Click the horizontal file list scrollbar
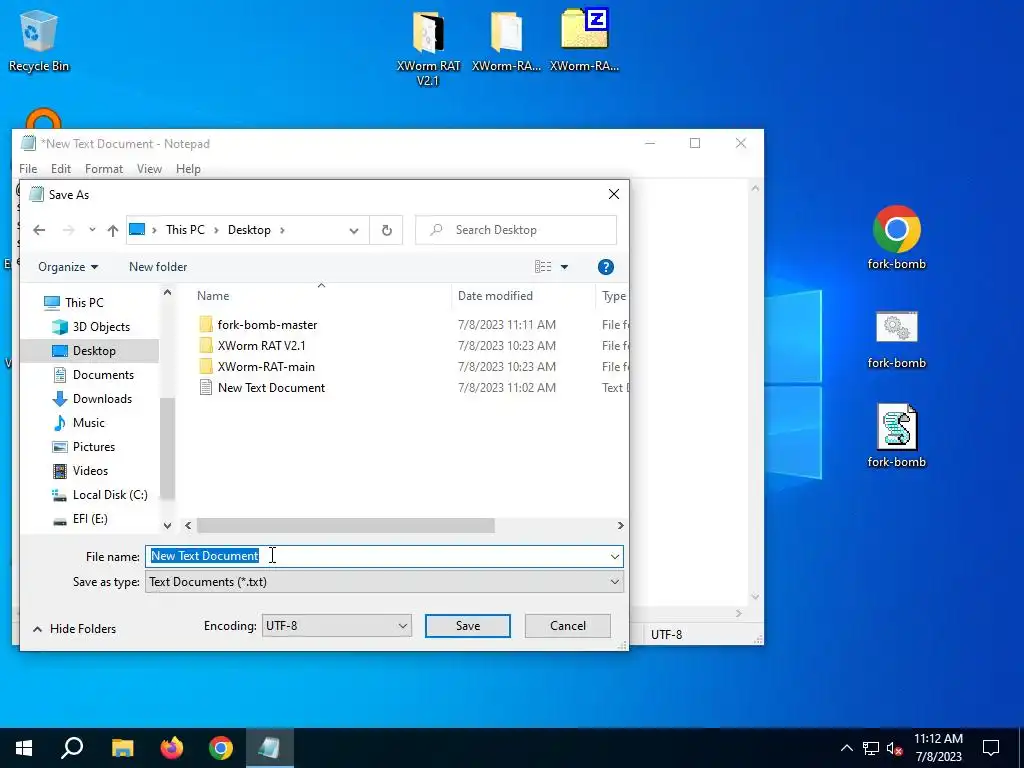This screenshot has height=768, width=1024. (345, 526)
